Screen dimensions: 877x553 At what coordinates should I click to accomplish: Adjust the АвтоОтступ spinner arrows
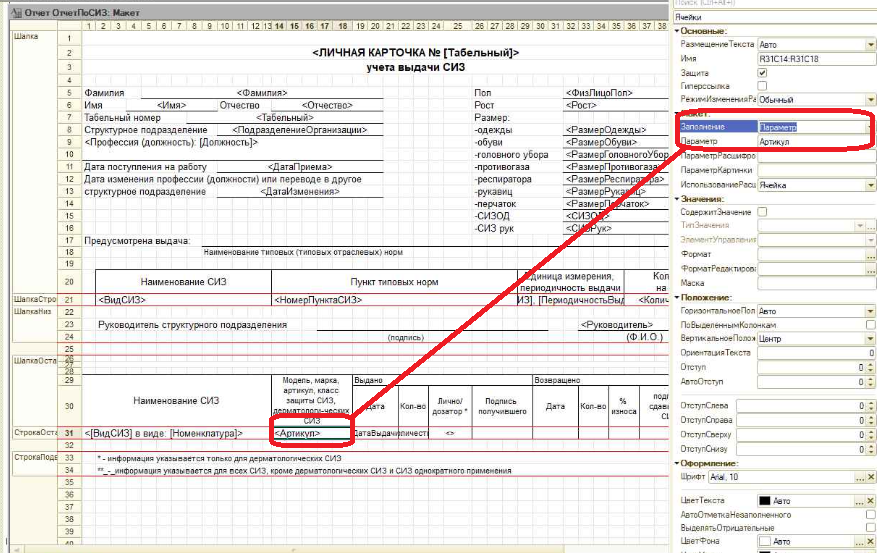pos(870,382)
